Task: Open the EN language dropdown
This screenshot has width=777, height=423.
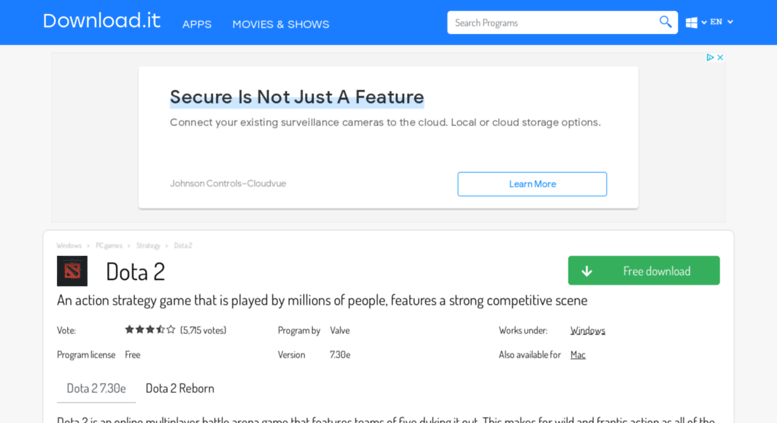Action: 722,22
